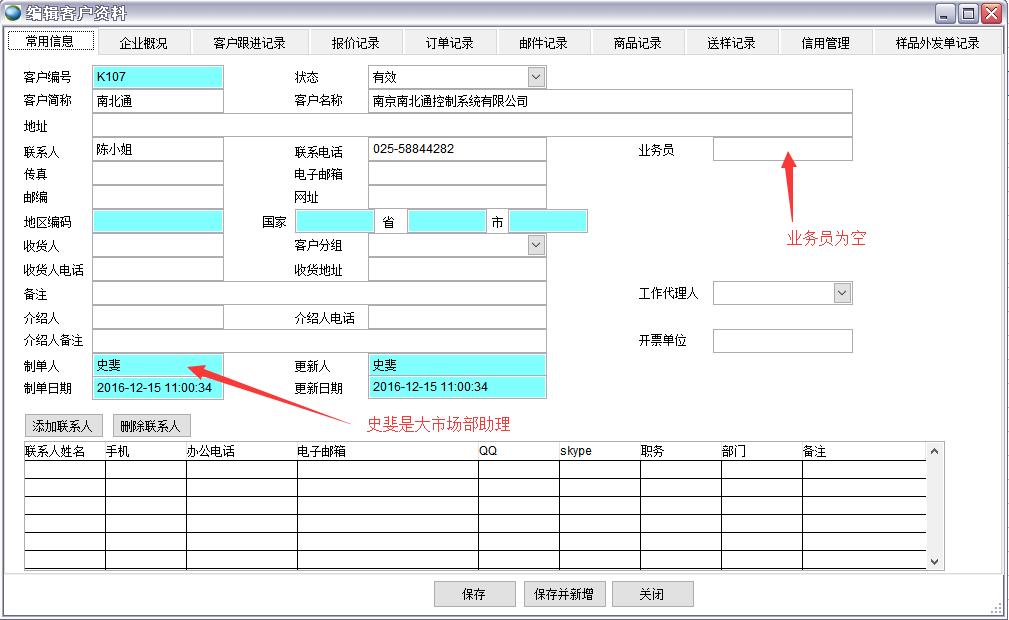
Task: Click the 关闭 button
Action: pos(652,594)
